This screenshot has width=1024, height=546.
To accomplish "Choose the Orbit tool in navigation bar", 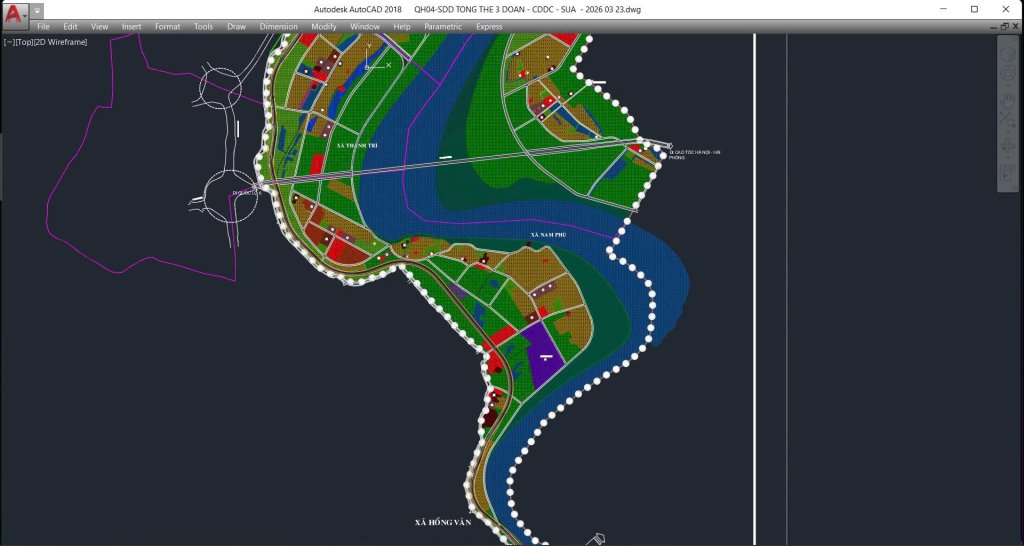I will pyautogui.click(x=1007, y=148).
